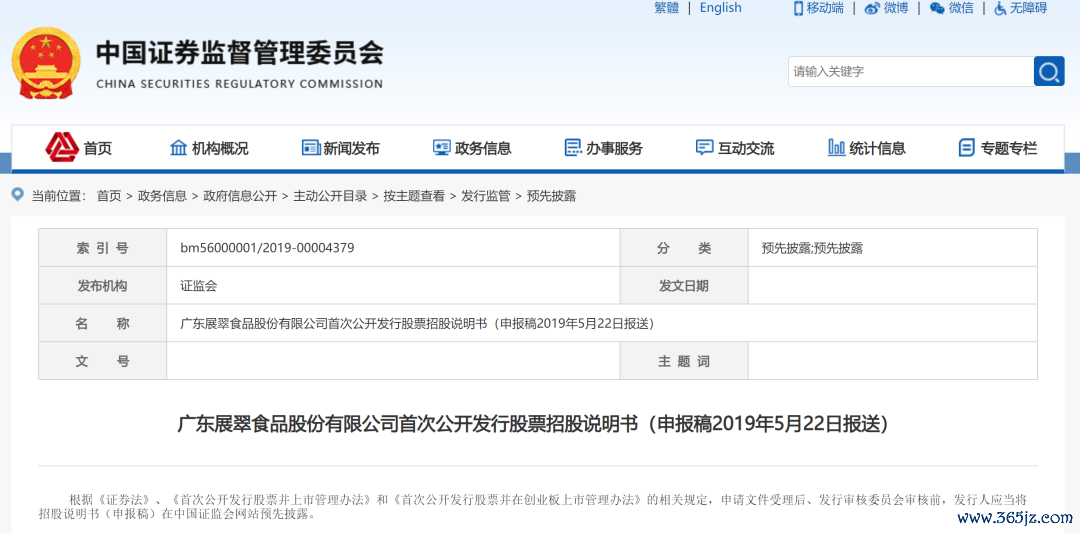Click the bold article headline 广东展翠食品股份有限公司
Screen dimensions: 1080x533
tap(533, 424)
